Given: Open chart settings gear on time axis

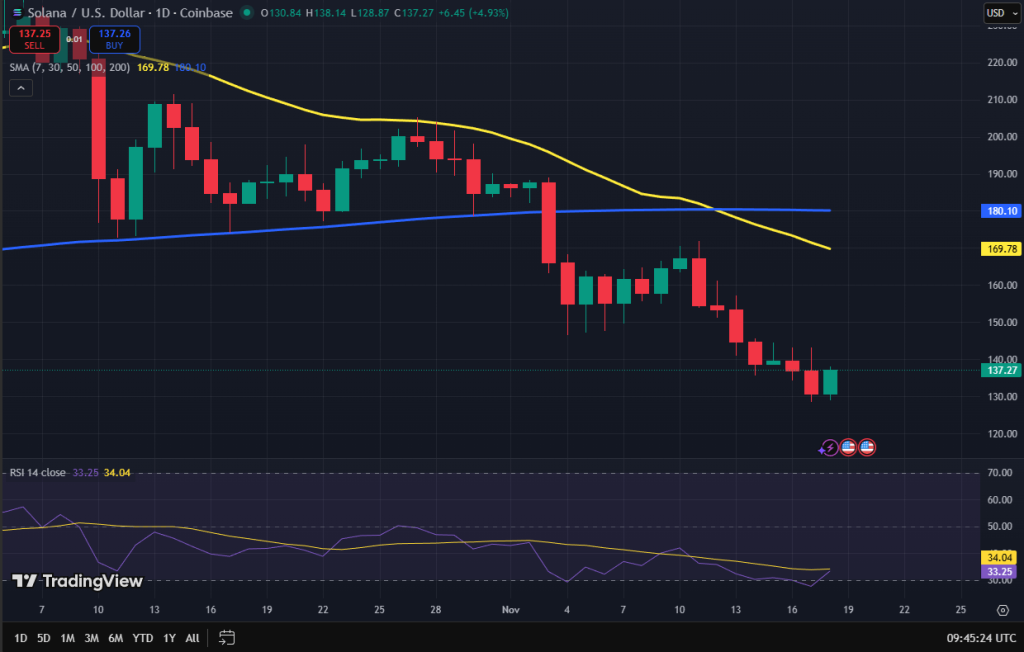Looking at the screenshot, I should (x=1002, y=610).
